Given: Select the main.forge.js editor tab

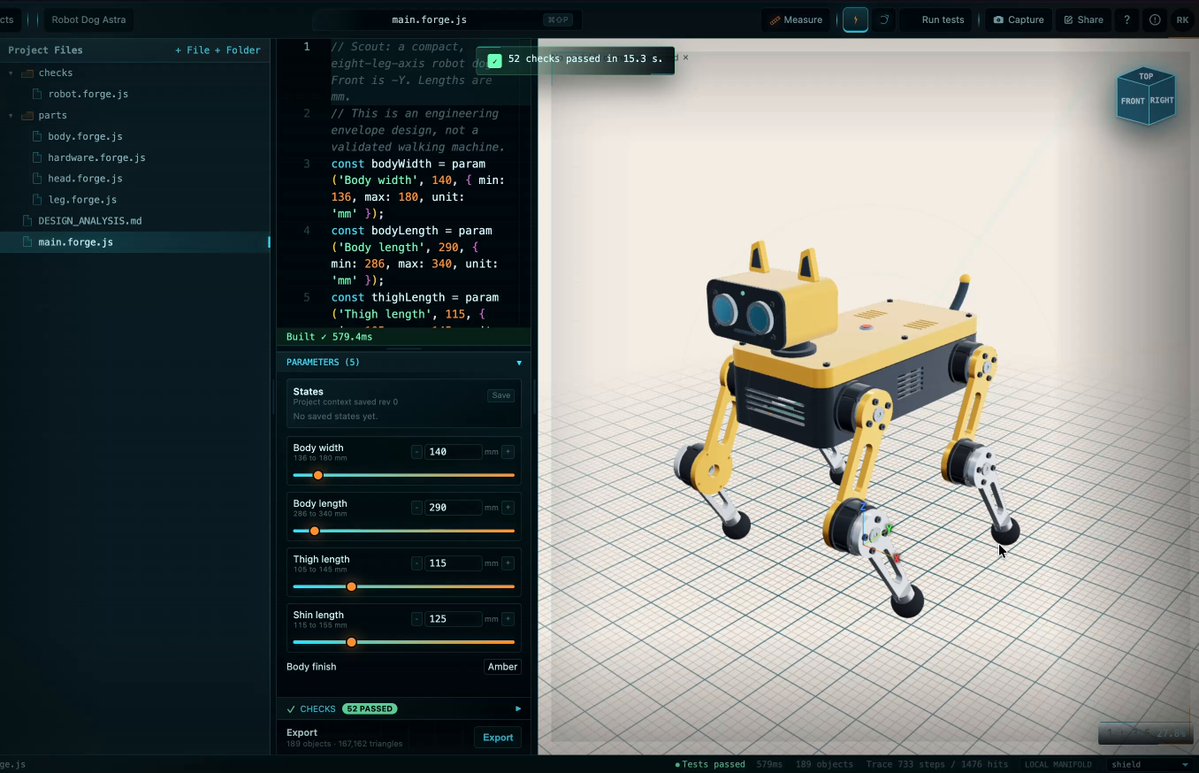Looking at the screenshot, I should click(x=429, y=20).
